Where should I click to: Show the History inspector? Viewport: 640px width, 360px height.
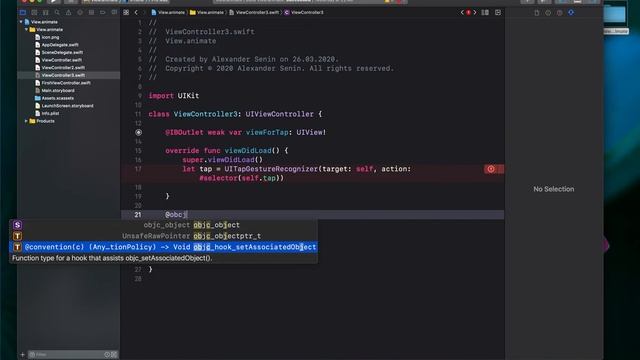point(548,13)
